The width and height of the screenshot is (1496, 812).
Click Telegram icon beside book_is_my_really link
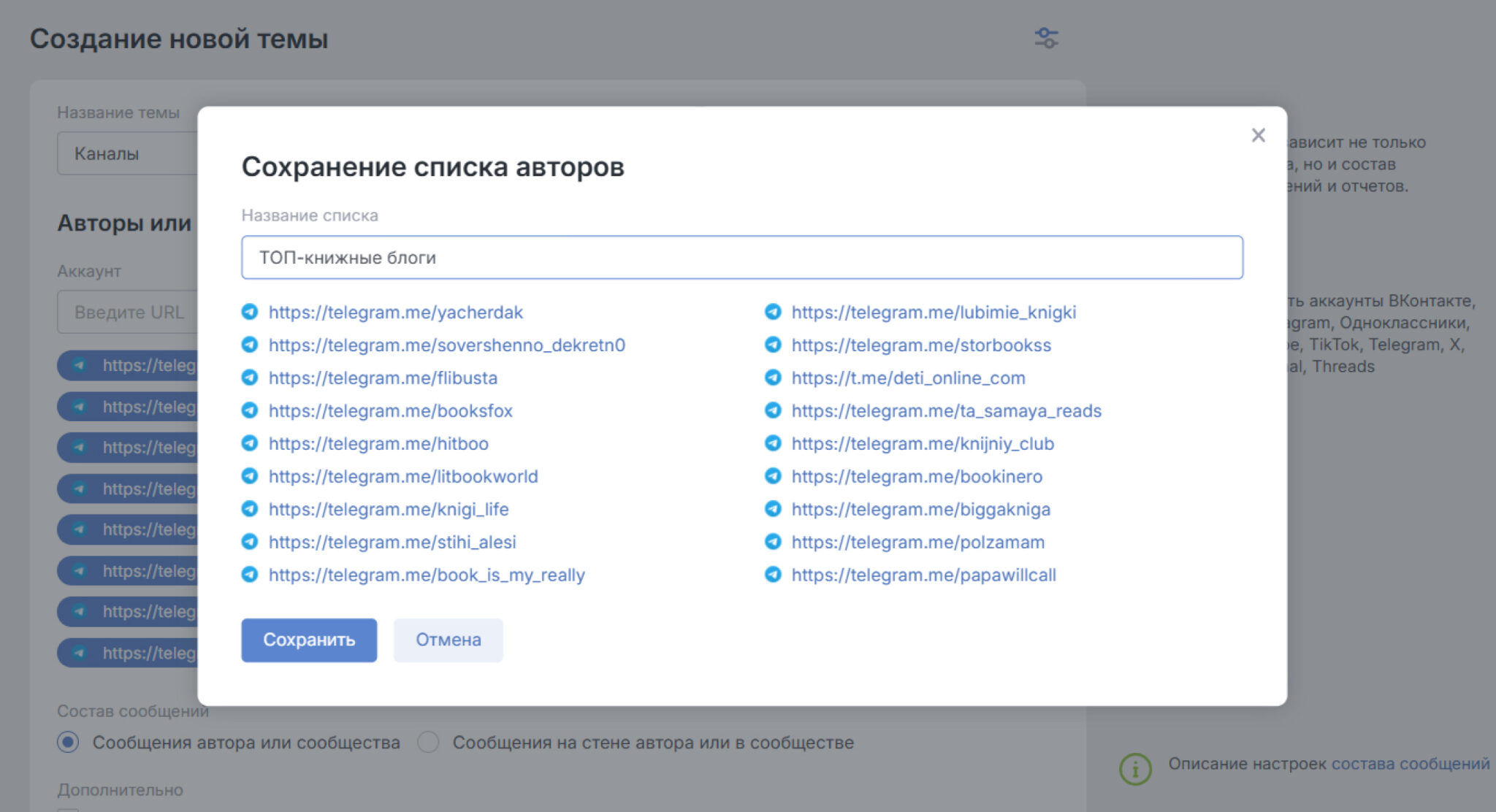coord(250,575)
